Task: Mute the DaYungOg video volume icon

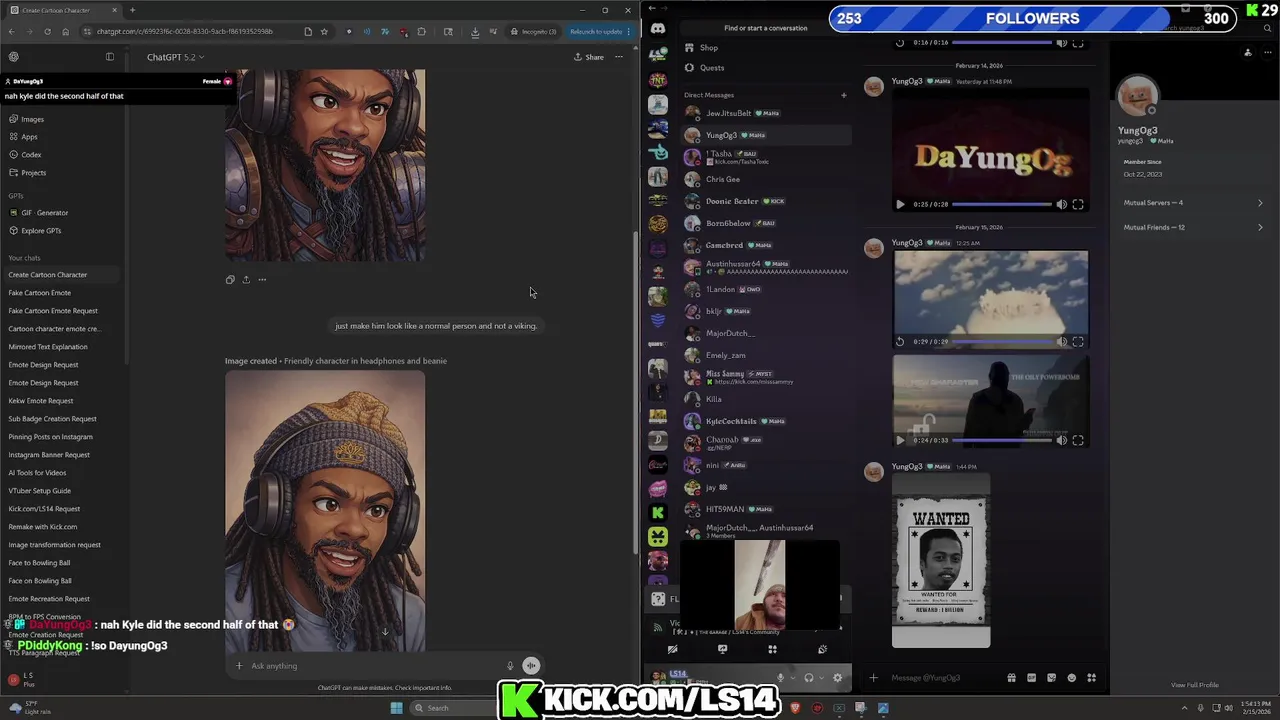Action: coord(1062,204)
